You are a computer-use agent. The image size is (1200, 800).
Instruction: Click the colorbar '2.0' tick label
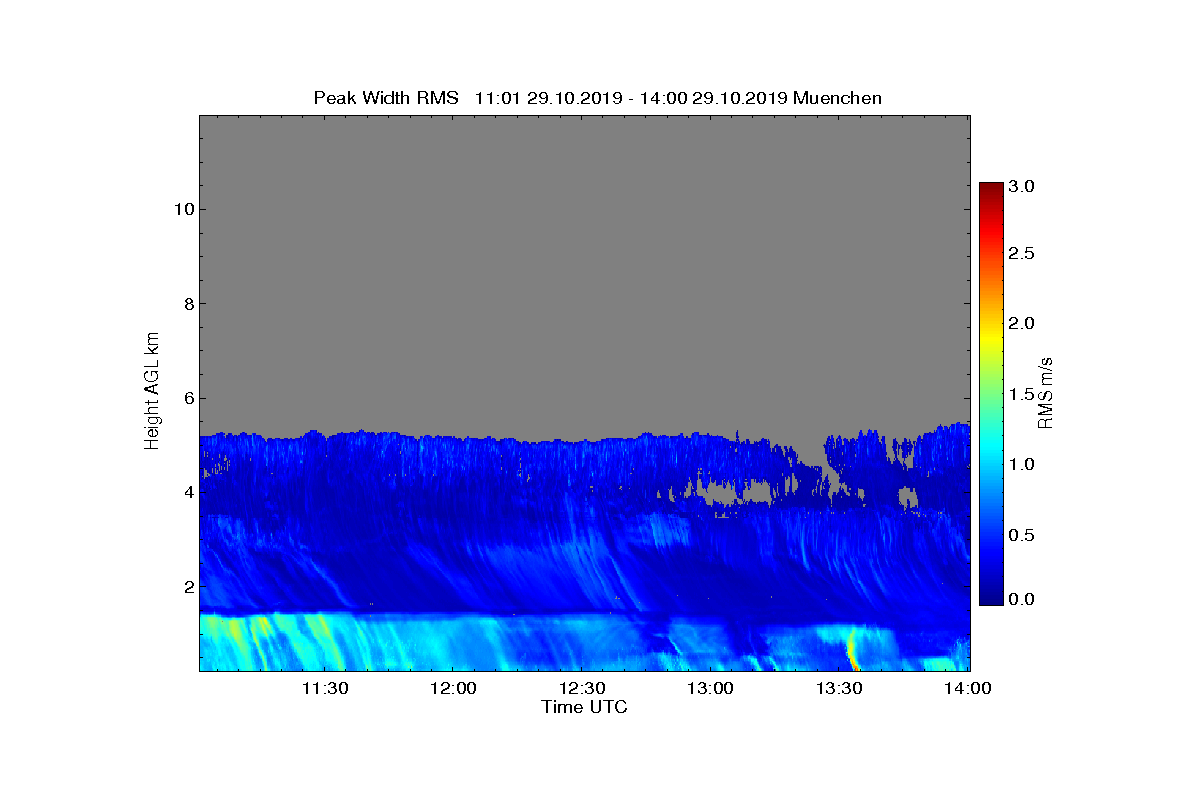(1021, 323)
